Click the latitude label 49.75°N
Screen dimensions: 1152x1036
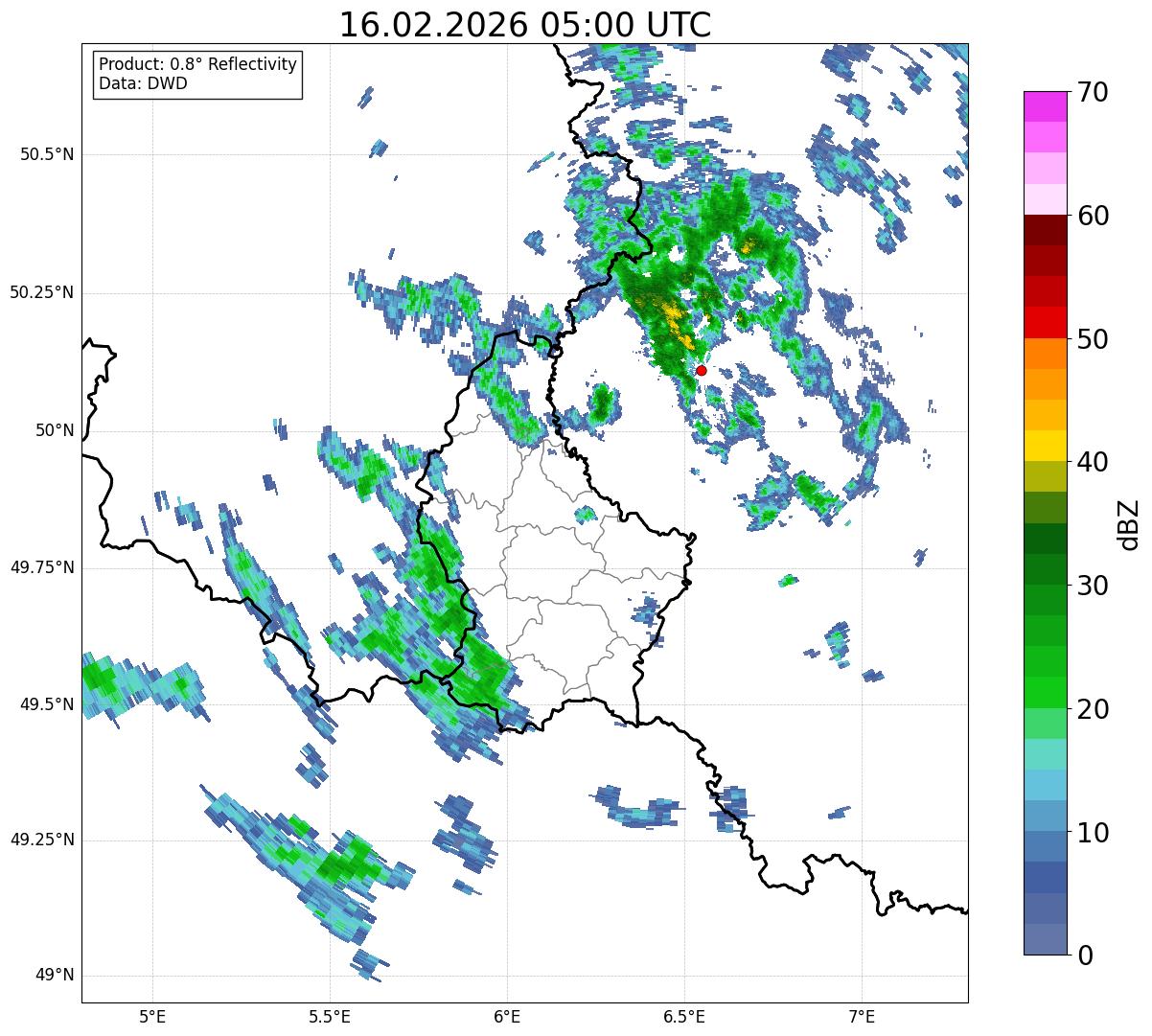[x=41, y=567]
